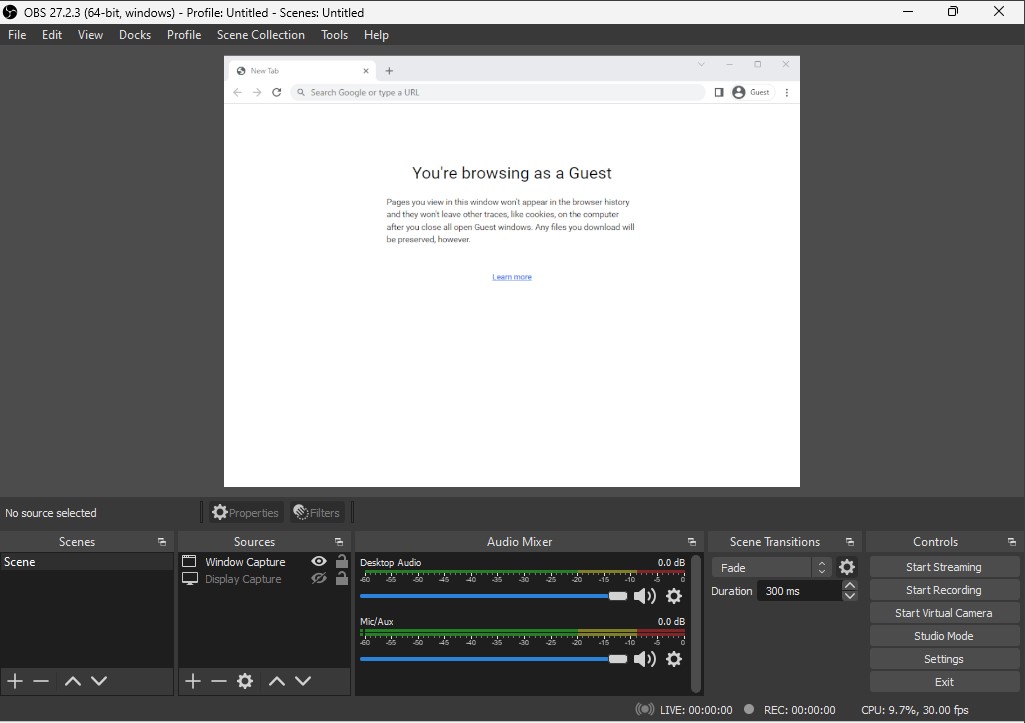Select Scene in the Scenes list
1025x723 pixels.
click(x=86, y=562)
